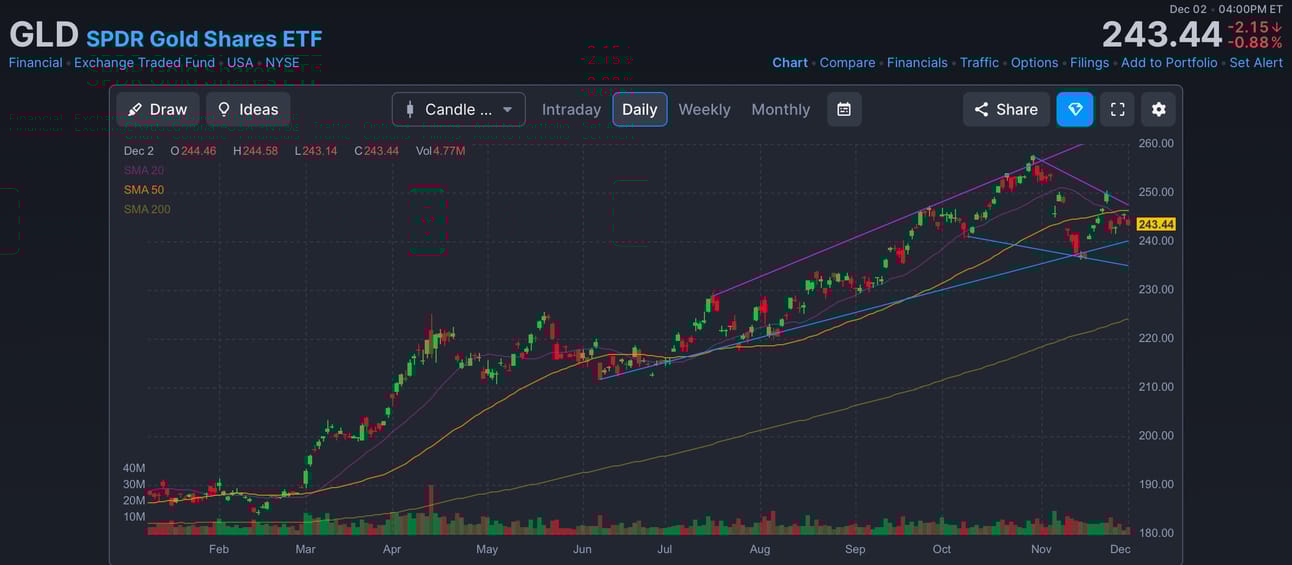Open the Options link
The height and width of the screenshot is (565, 1292).
1034,62
